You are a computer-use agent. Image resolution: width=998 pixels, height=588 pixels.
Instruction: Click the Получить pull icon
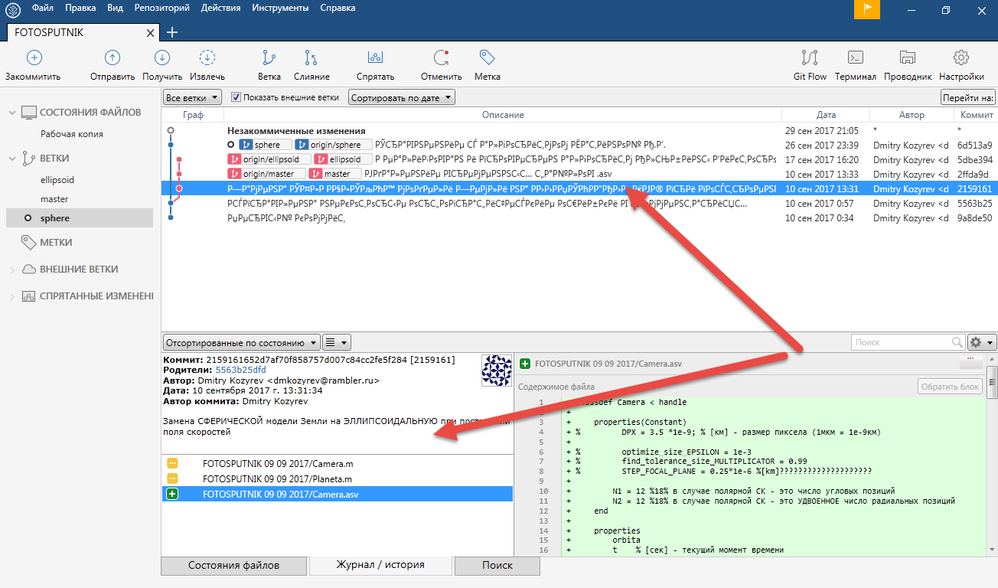click(162, 58)
